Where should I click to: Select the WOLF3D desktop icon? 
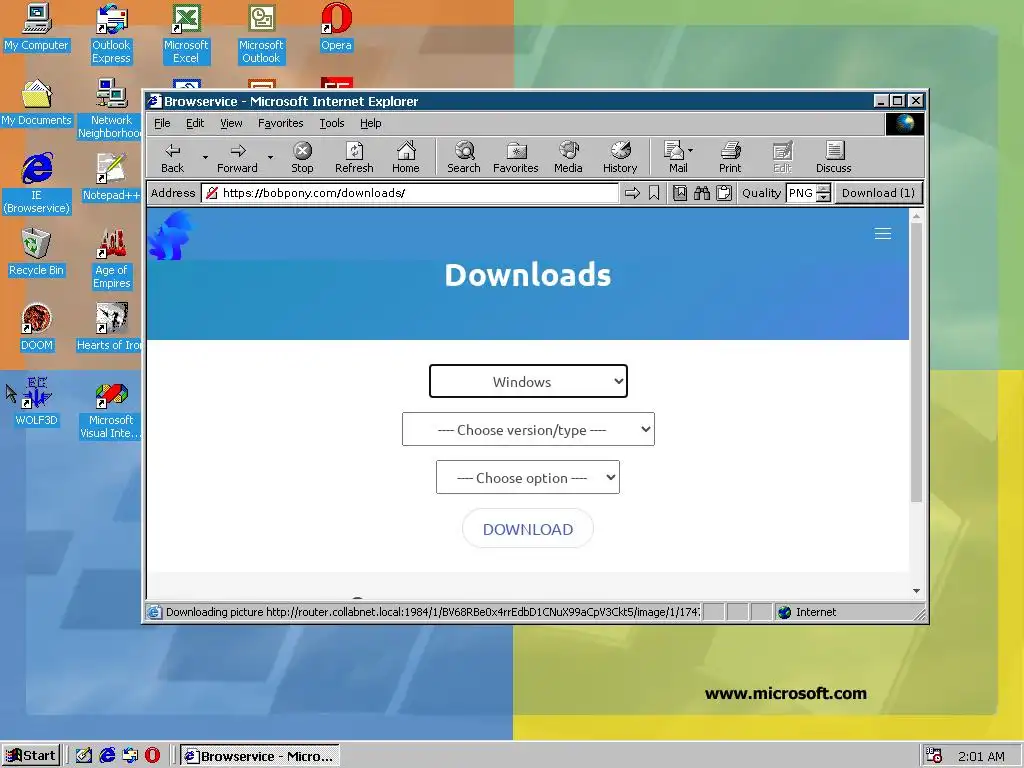[37, 403]
